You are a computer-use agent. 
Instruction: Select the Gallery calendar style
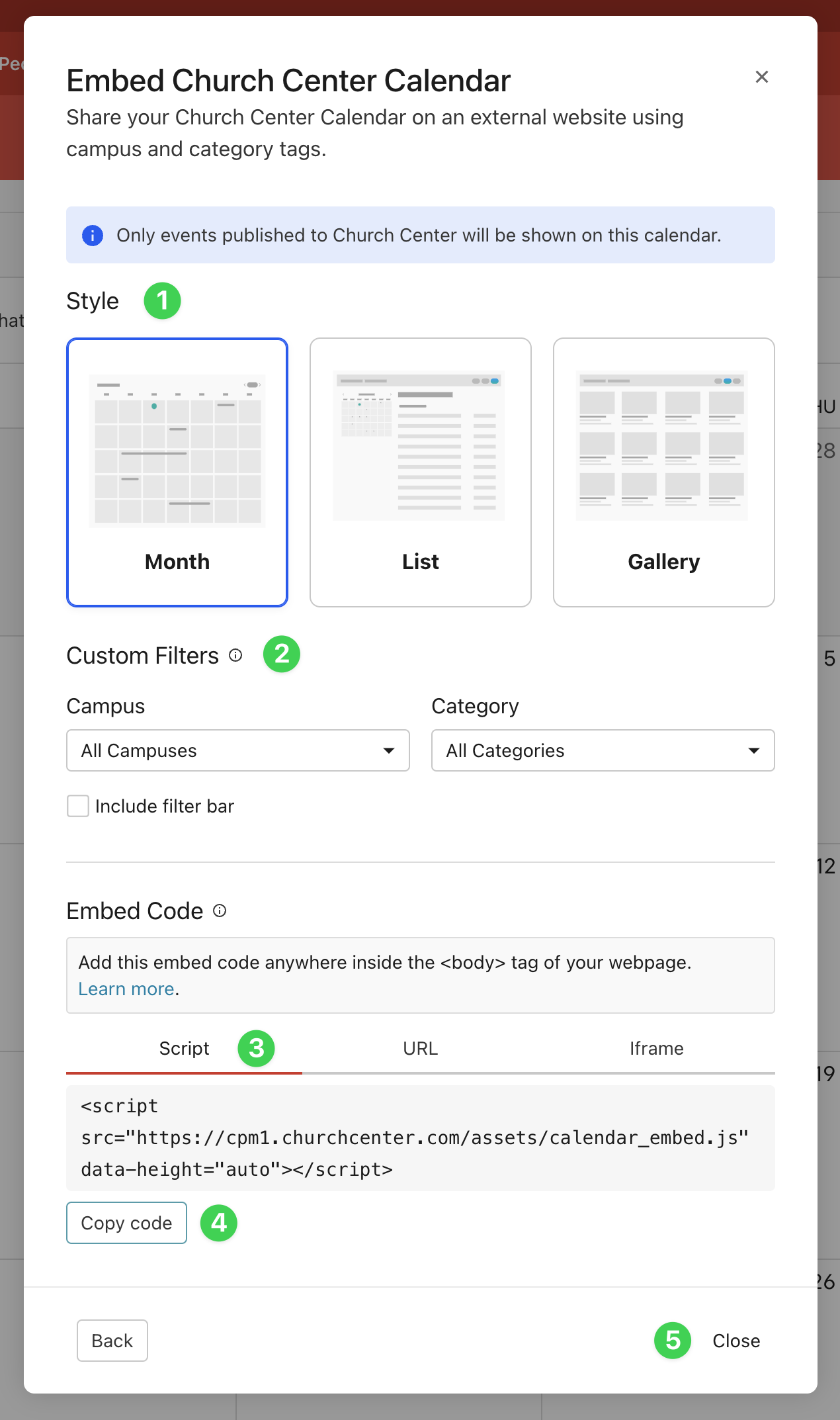[x=664, y=472]
